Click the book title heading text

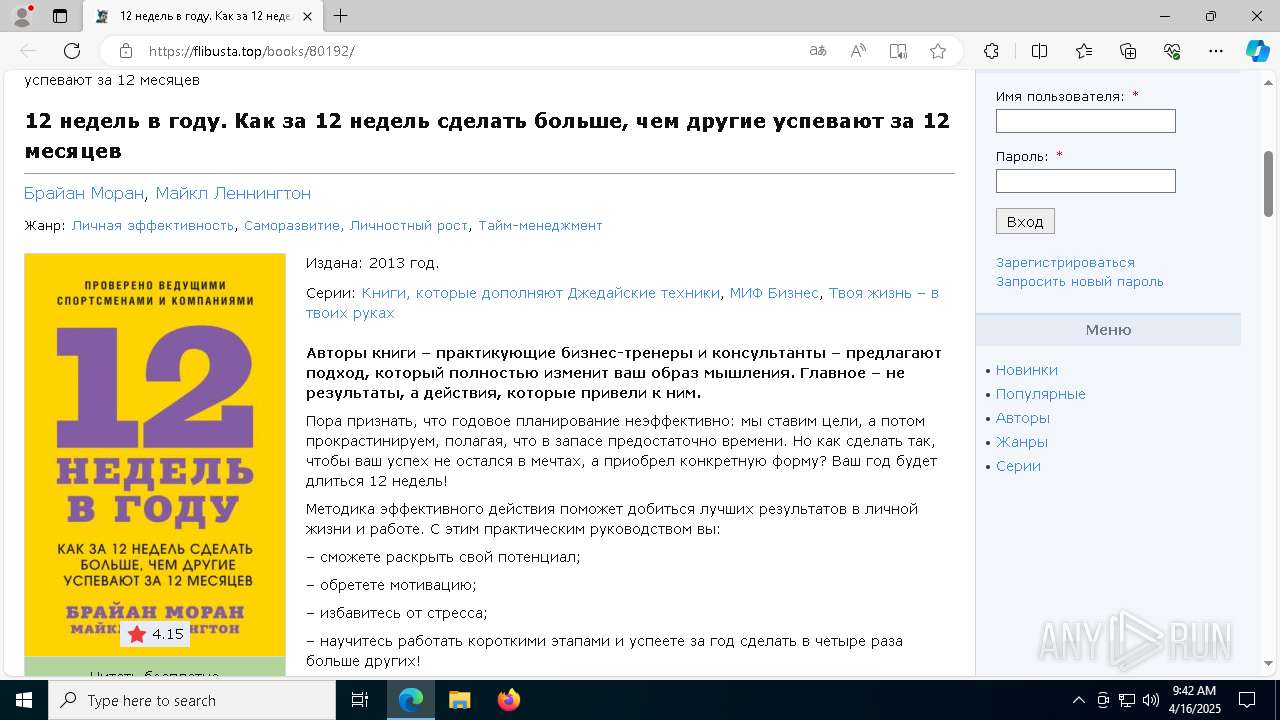[x=487, y=136]
